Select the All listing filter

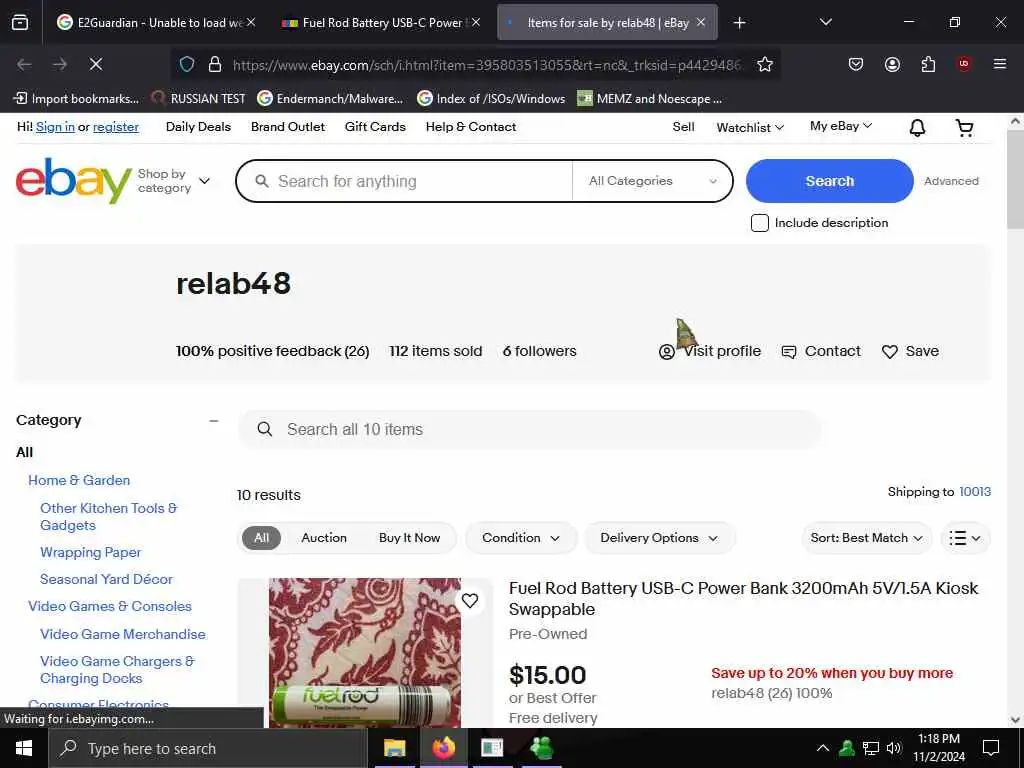pos(261,537)
